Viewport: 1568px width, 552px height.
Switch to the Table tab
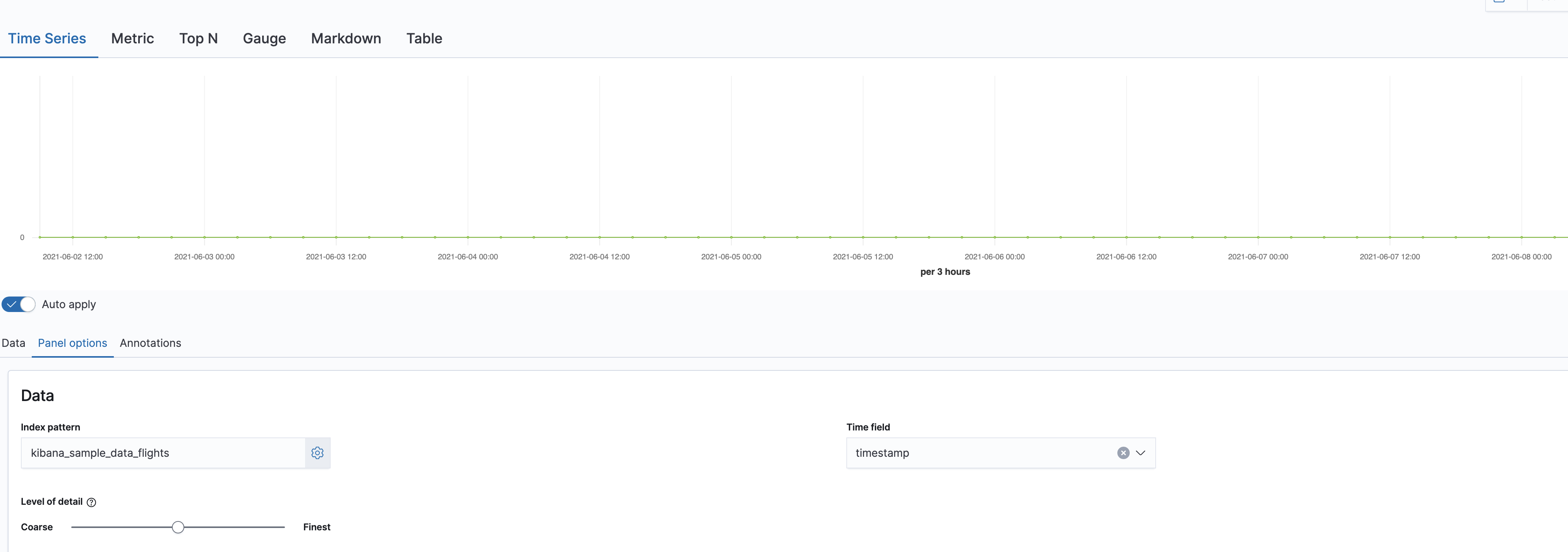tap(424, 38)
